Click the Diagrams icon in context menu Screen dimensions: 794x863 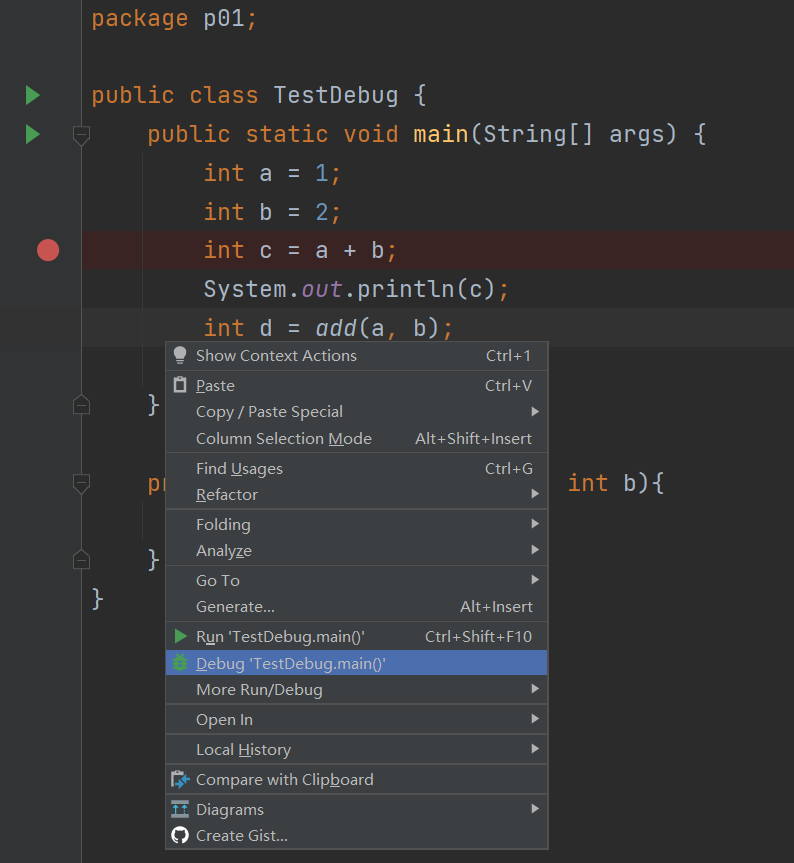click(x=180, y=809)
